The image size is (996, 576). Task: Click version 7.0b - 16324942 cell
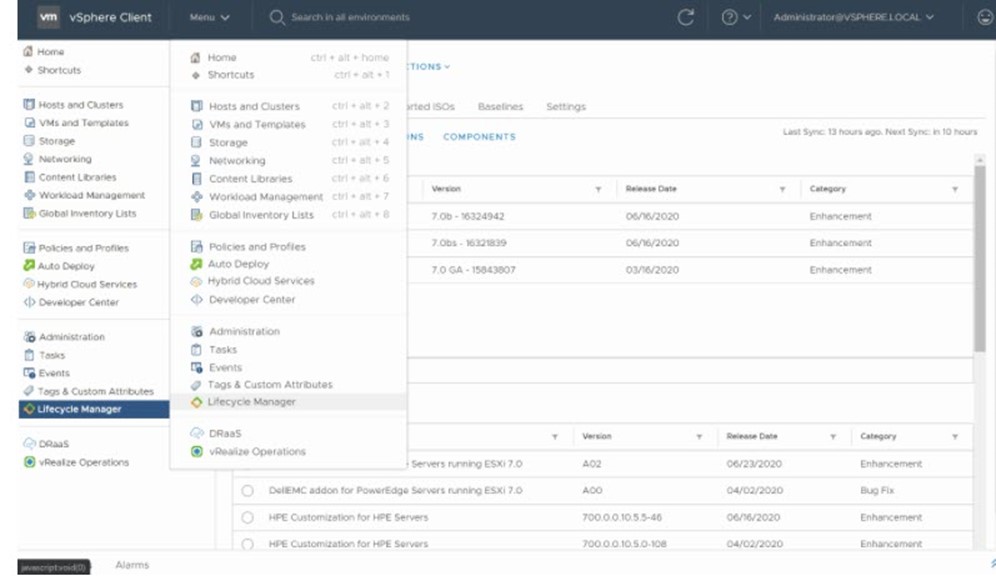click(468, 217)
